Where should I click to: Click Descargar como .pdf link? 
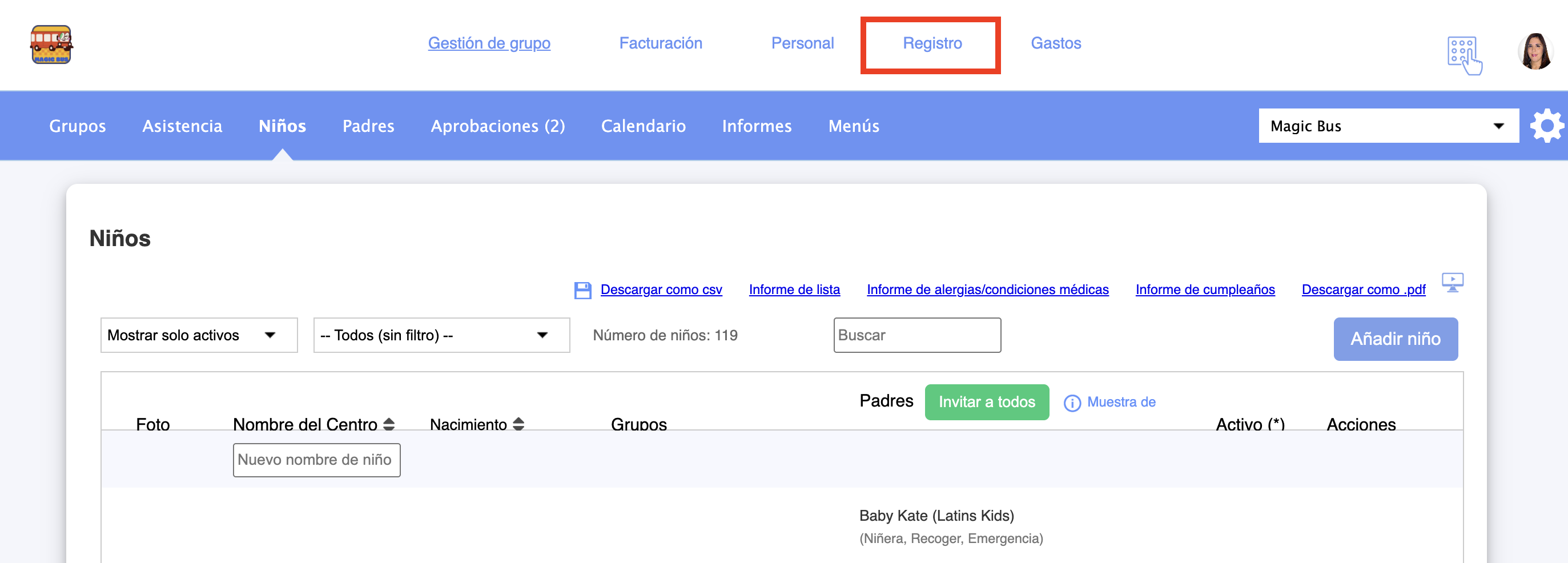pos(1364,289)
